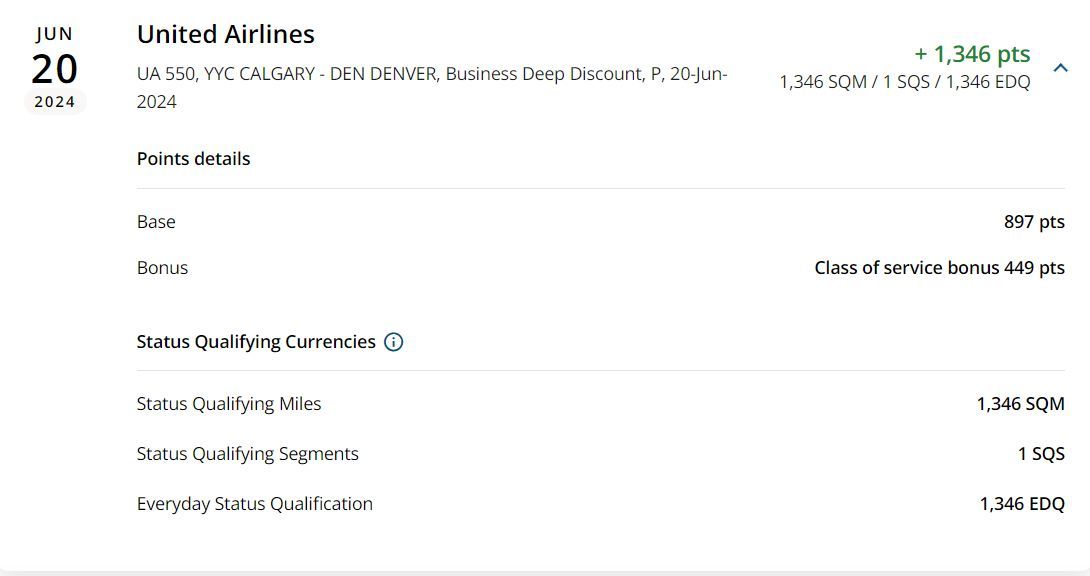Click the Bonus row label

(163, 268)
